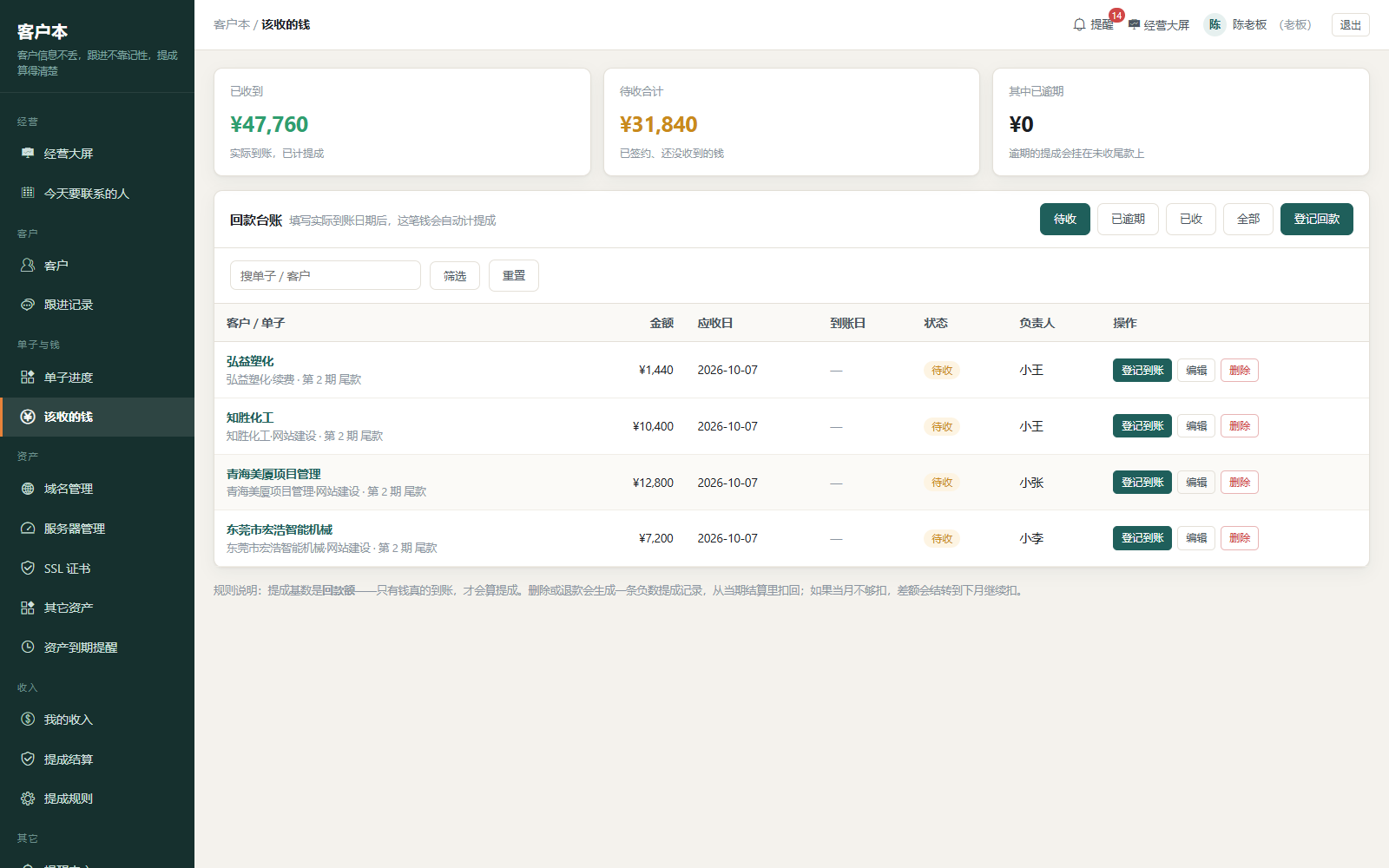1389x868 pixels.
Task: Open the 跟进记录 icon in sidebar
Action: pyautogui.click(x=28, y=305)
